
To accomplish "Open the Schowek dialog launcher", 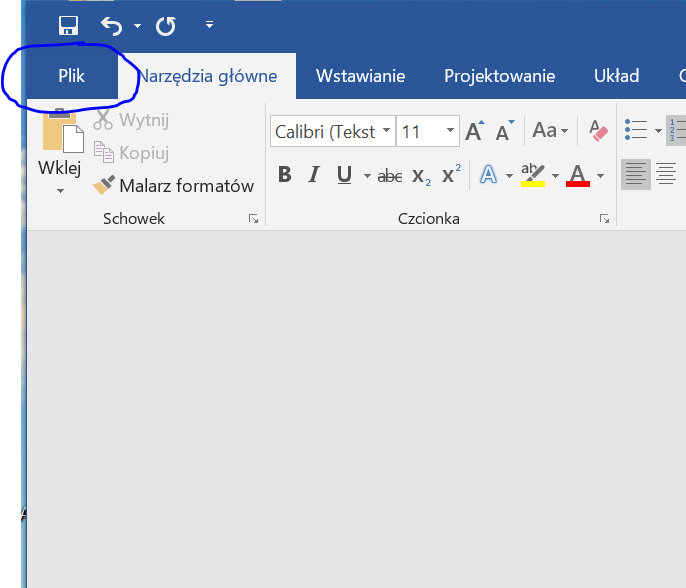I will (253, 219).
